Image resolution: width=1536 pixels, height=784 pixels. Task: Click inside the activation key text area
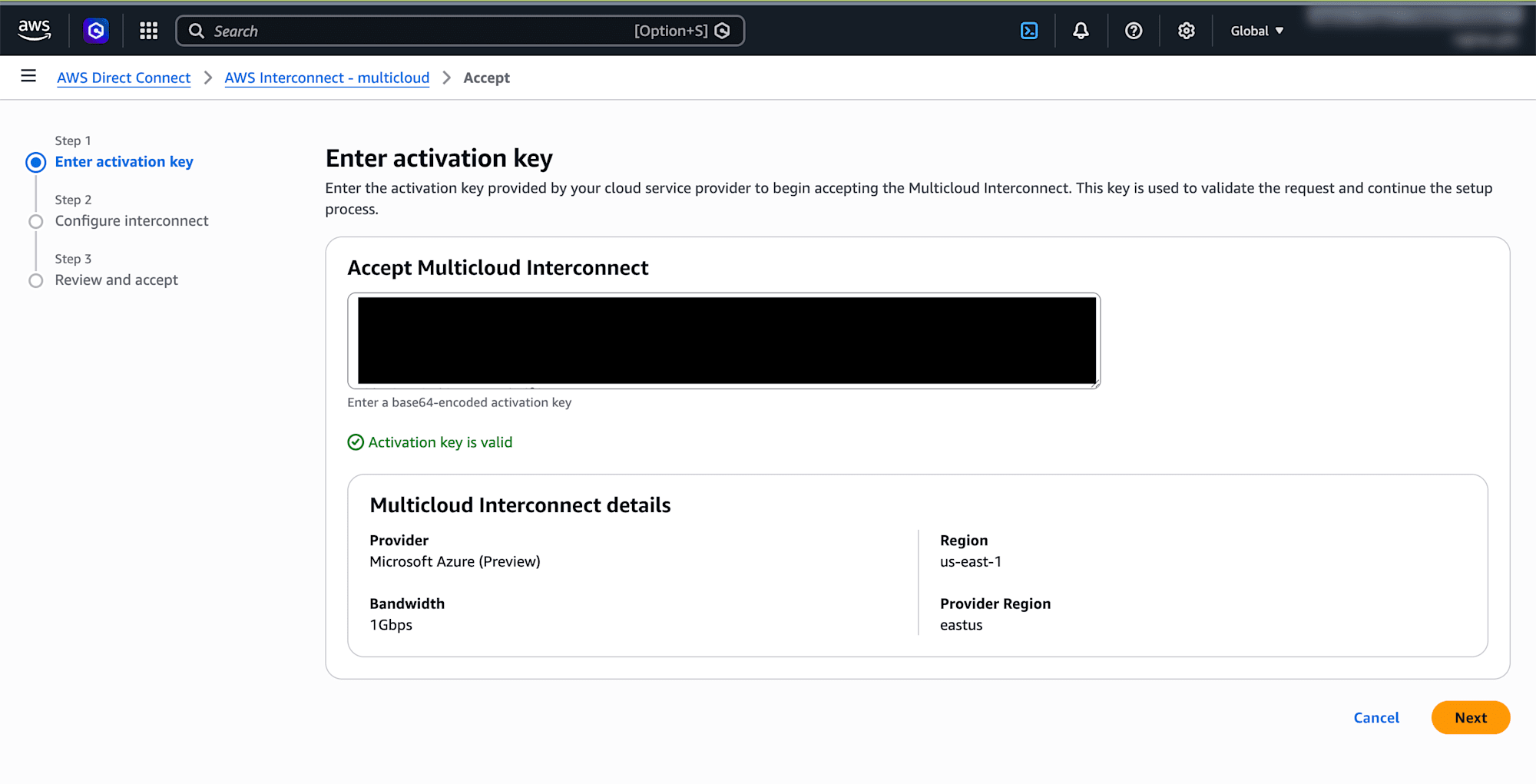pos(723,341)
